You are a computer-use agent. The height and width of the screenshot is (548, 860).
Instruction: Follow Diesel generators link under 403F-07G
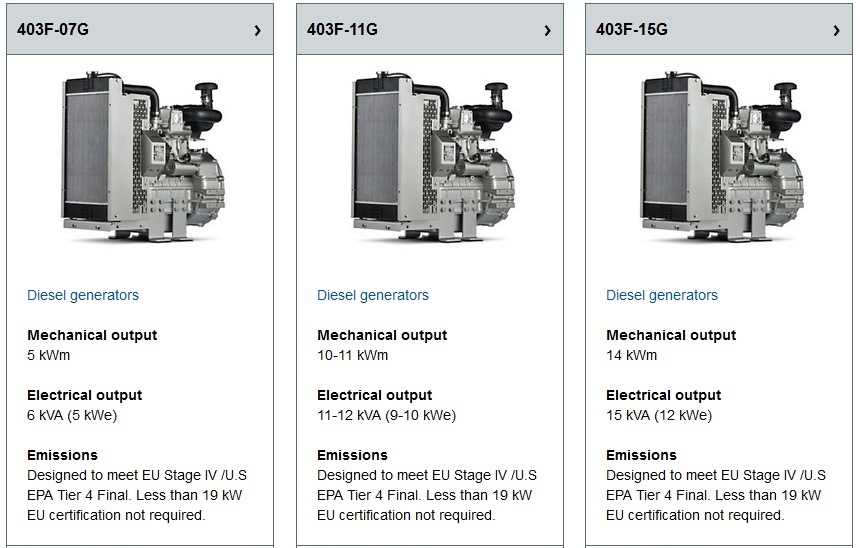click(83, 295)
